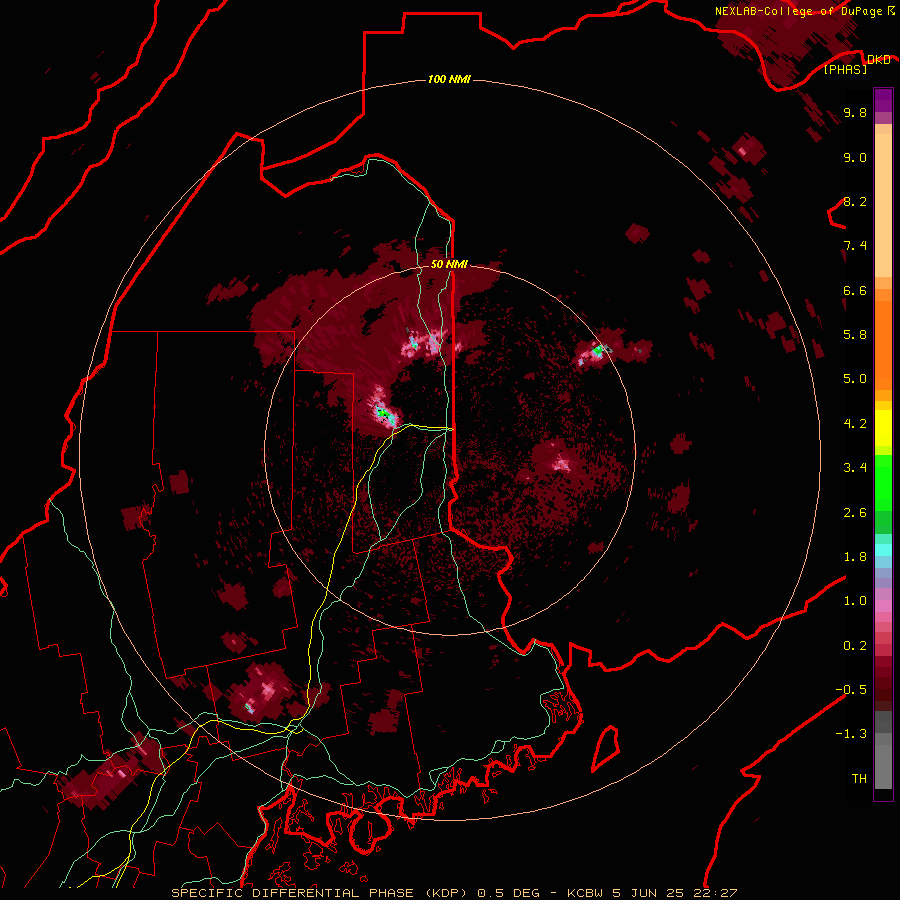Click the -0.5 color scale value
900x900 pixels.
[851, 690]
